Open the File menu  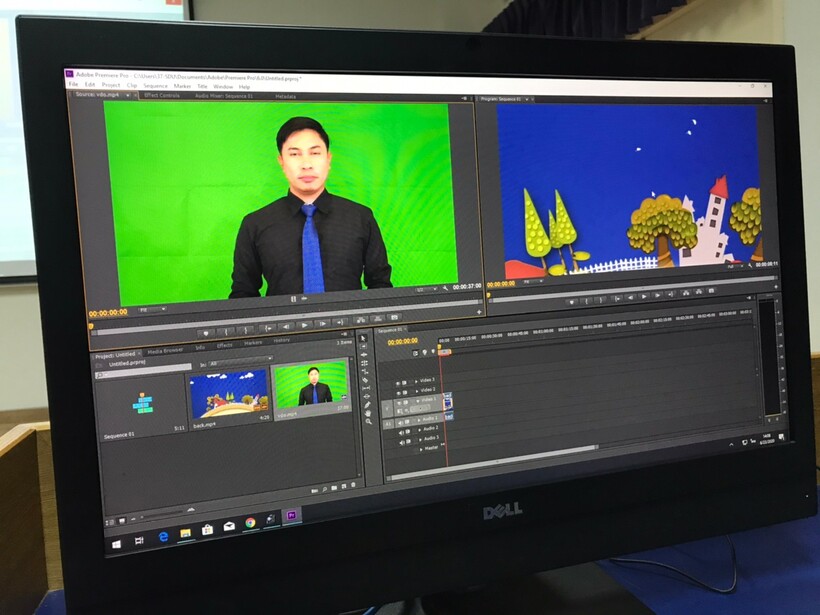pos(73,84)
